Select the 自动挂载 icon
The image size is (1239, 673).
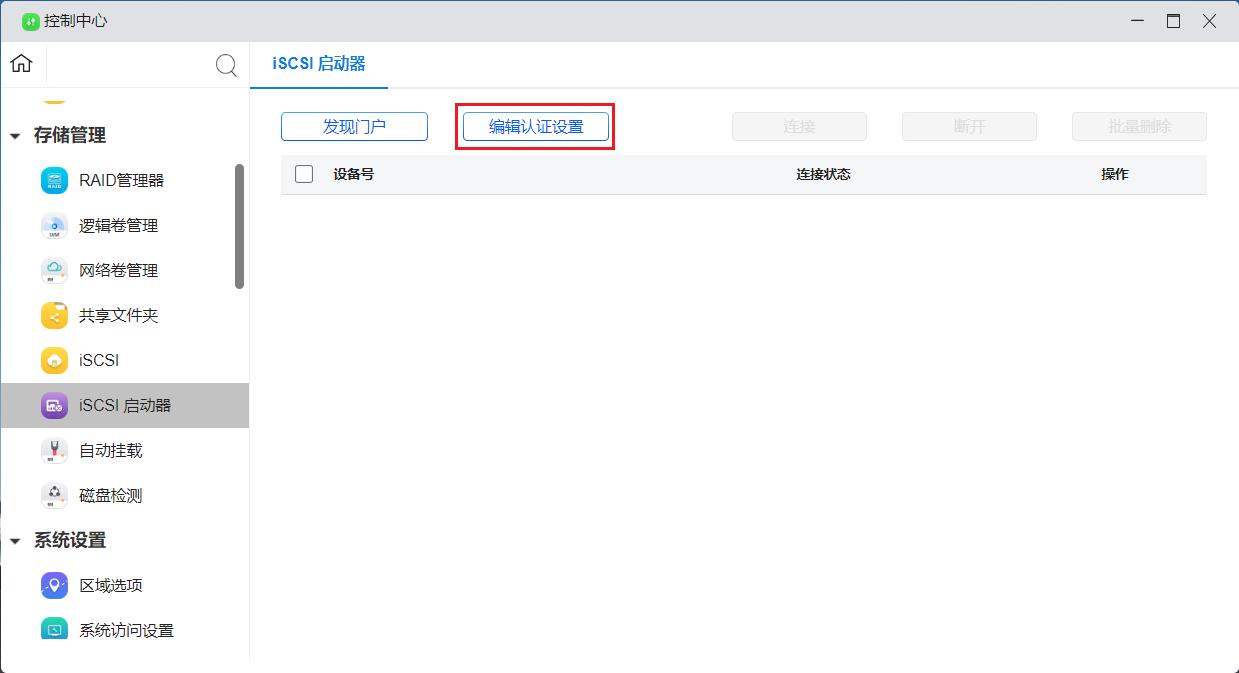click(54, 451)
